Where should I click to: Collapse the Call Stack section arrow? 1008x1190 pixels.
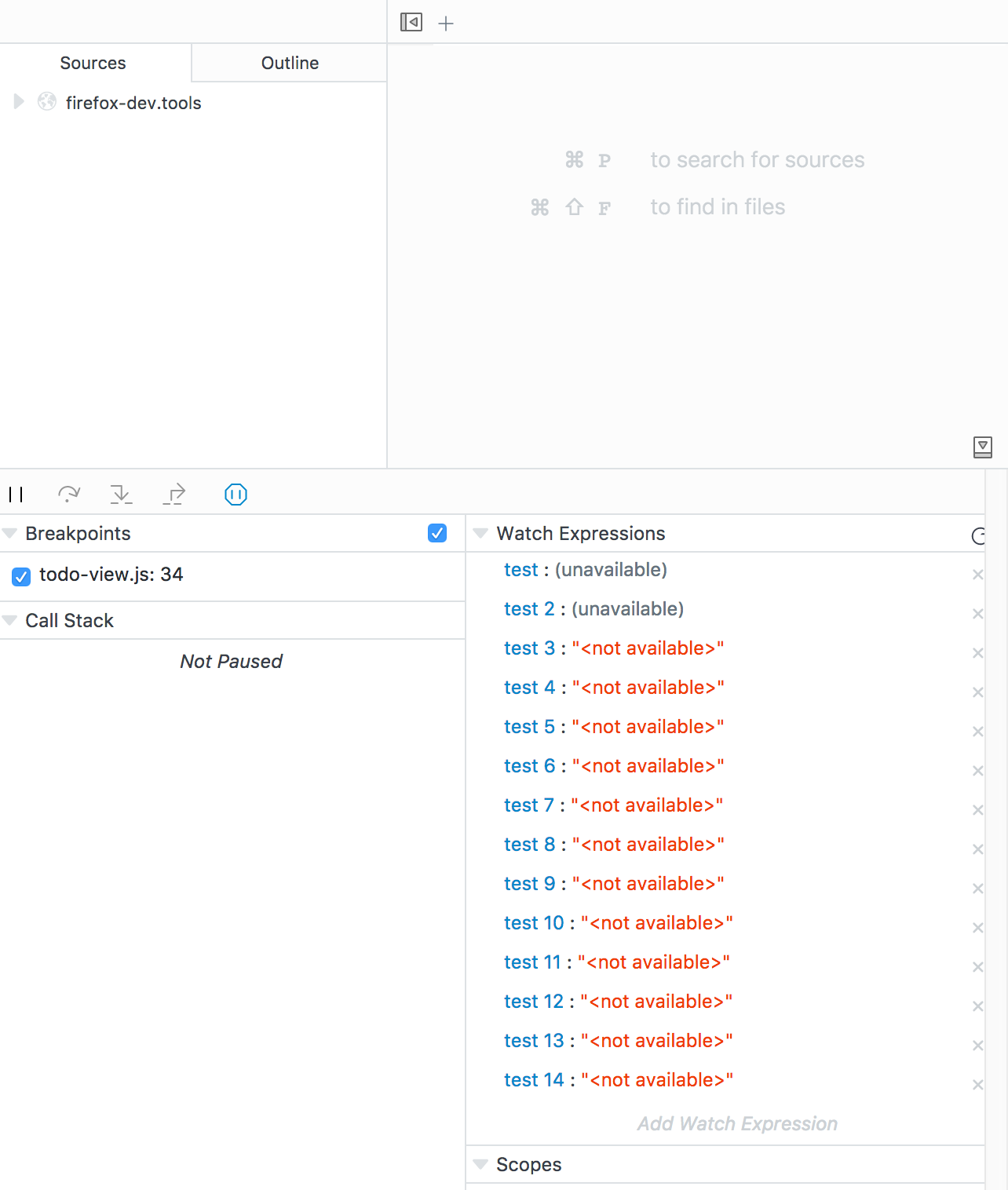point(10,620)
